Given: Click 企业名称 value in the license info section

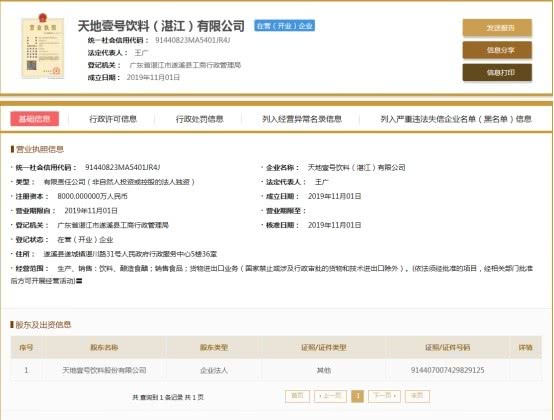Looking at the screenshot, I should pyautogui.click(x=356, y=167).
